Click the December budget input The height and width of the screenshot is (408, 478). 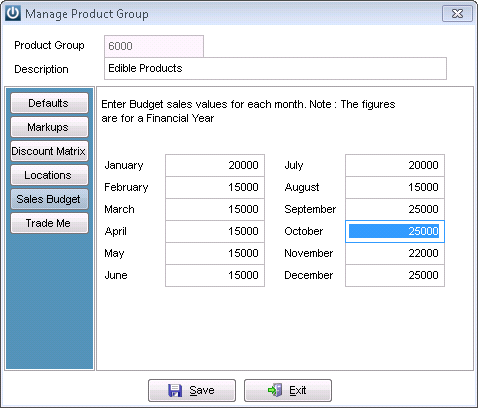[395, 275]
